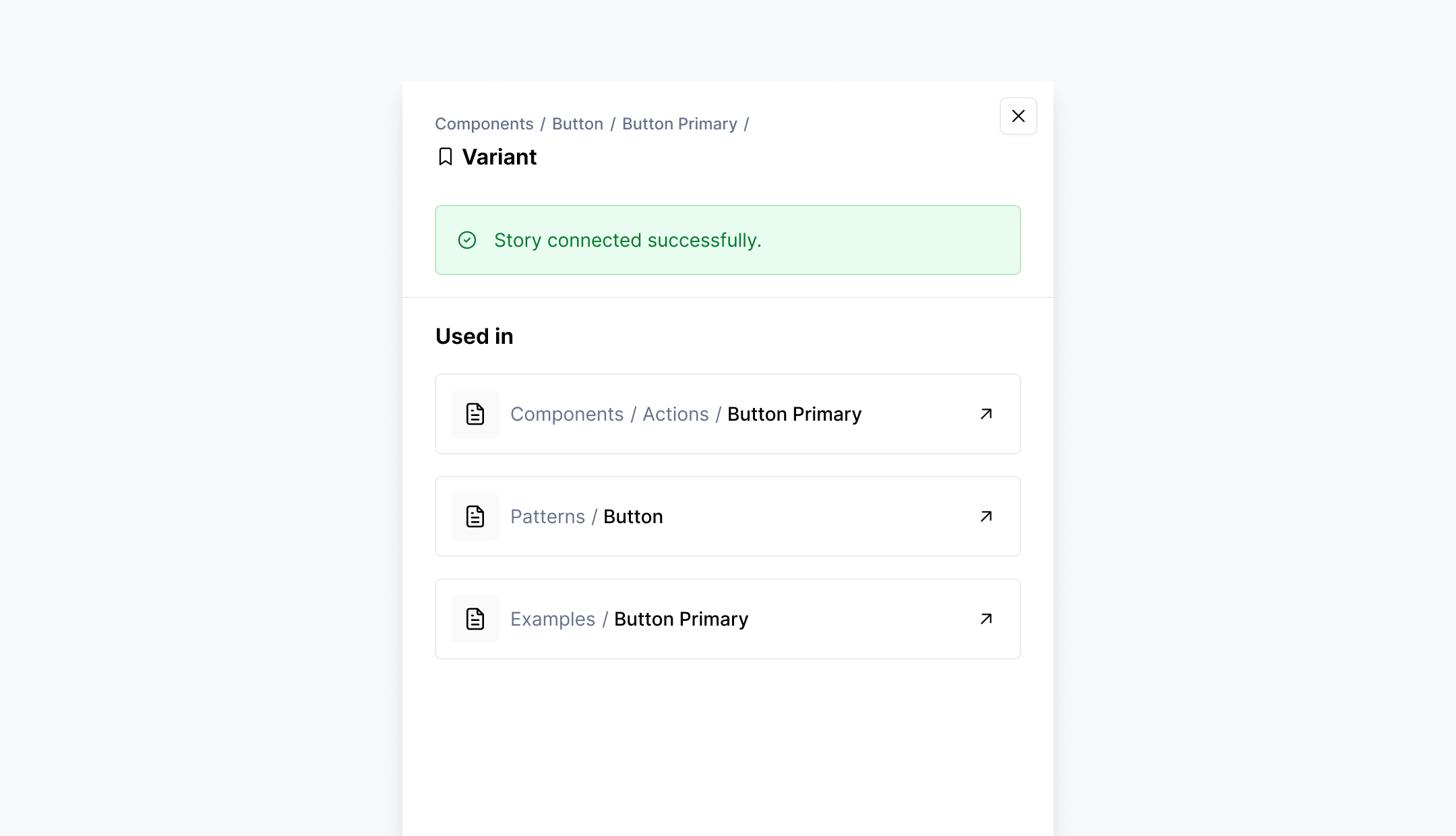Open arrow for Patterns / Button
The height and width of the screenshot is (836, 1456).
[986, 516]
